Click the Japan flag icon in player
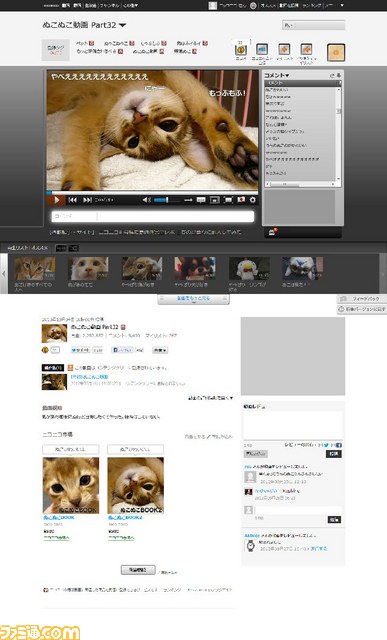The width and height of the screenshot is (387, 640). (x=241, y=200)
